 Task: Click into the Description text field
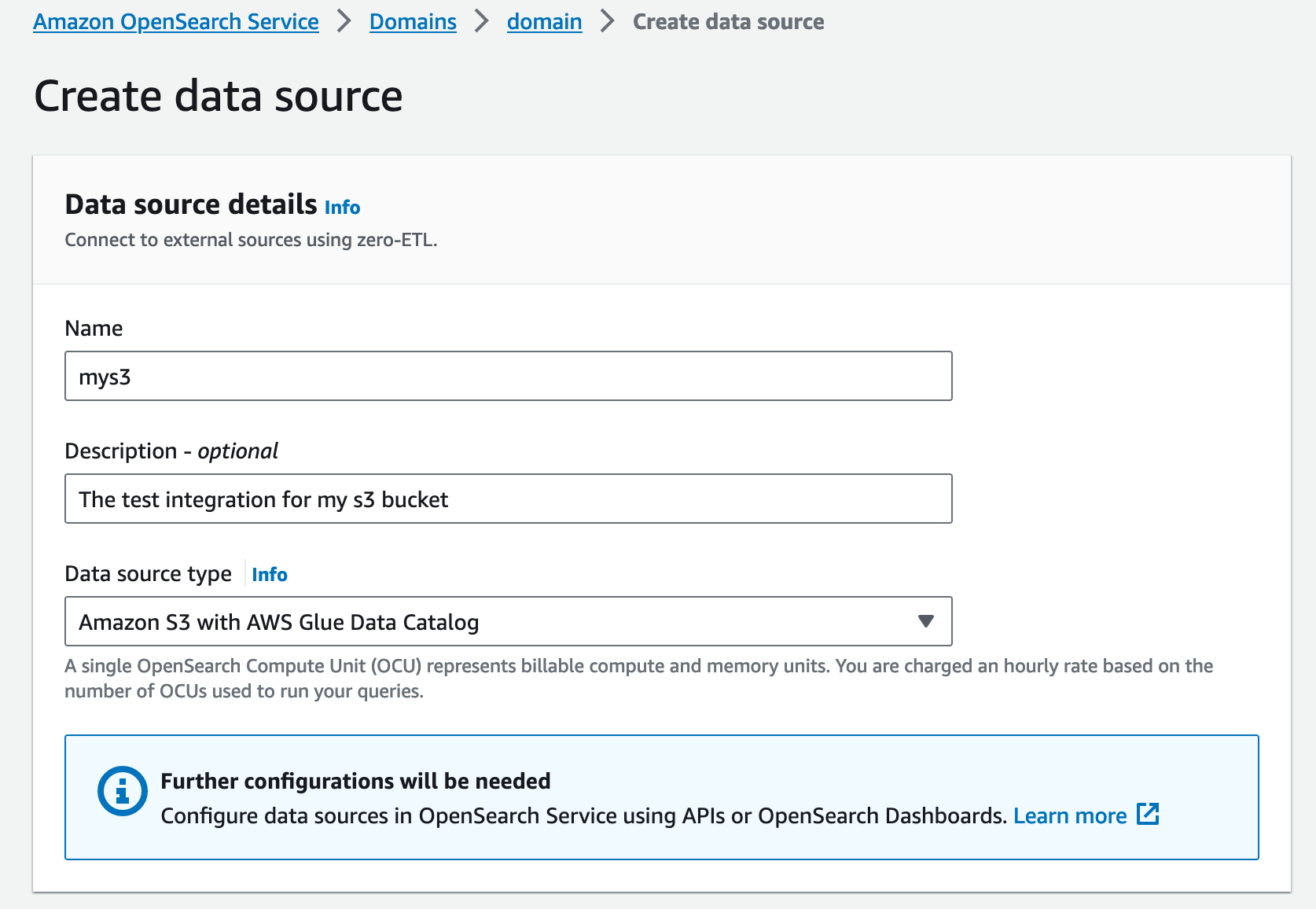[x=508, y=499]
